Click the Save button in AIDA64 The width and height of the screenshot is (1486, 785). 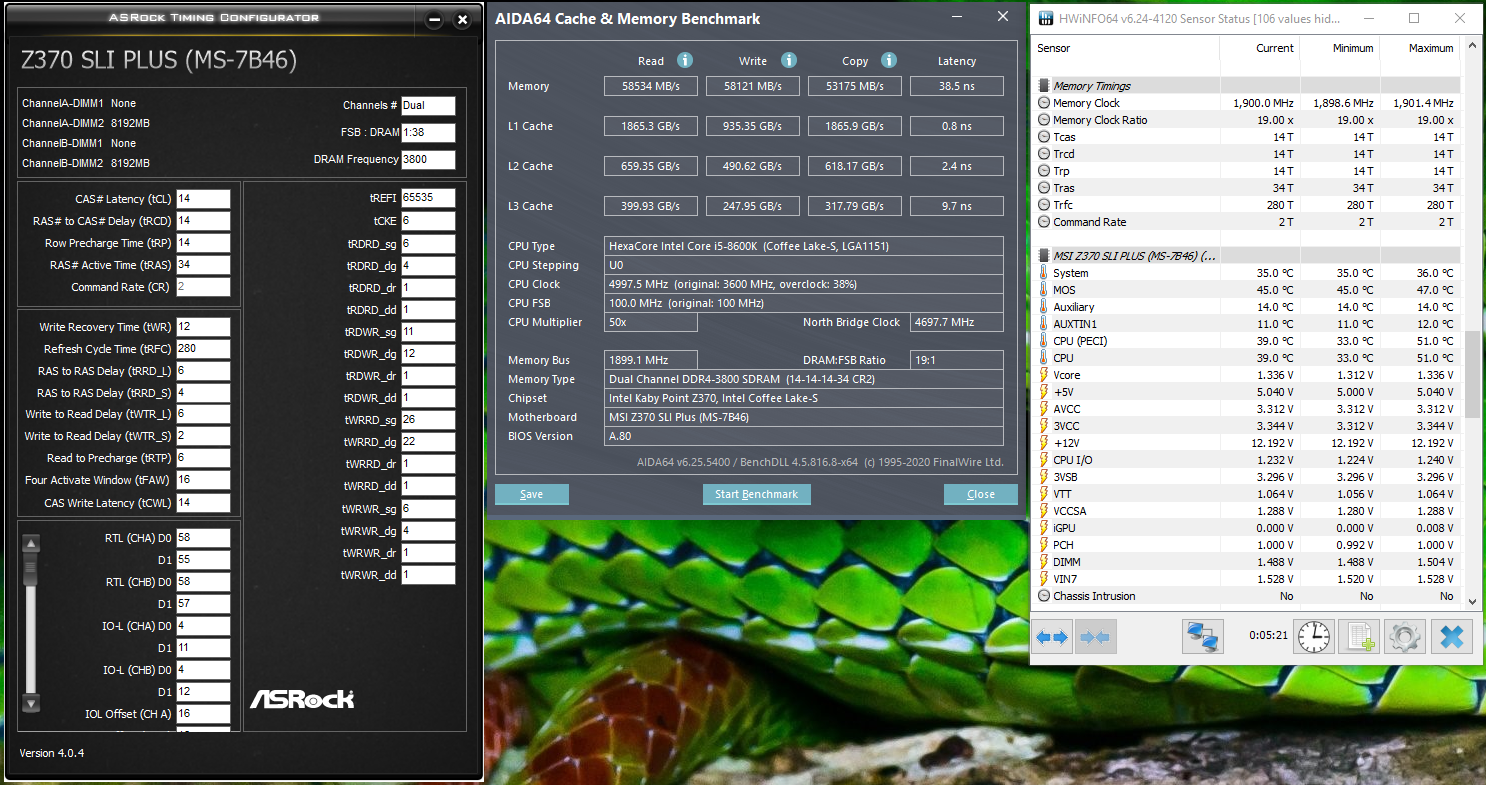(x=532, y=494)
